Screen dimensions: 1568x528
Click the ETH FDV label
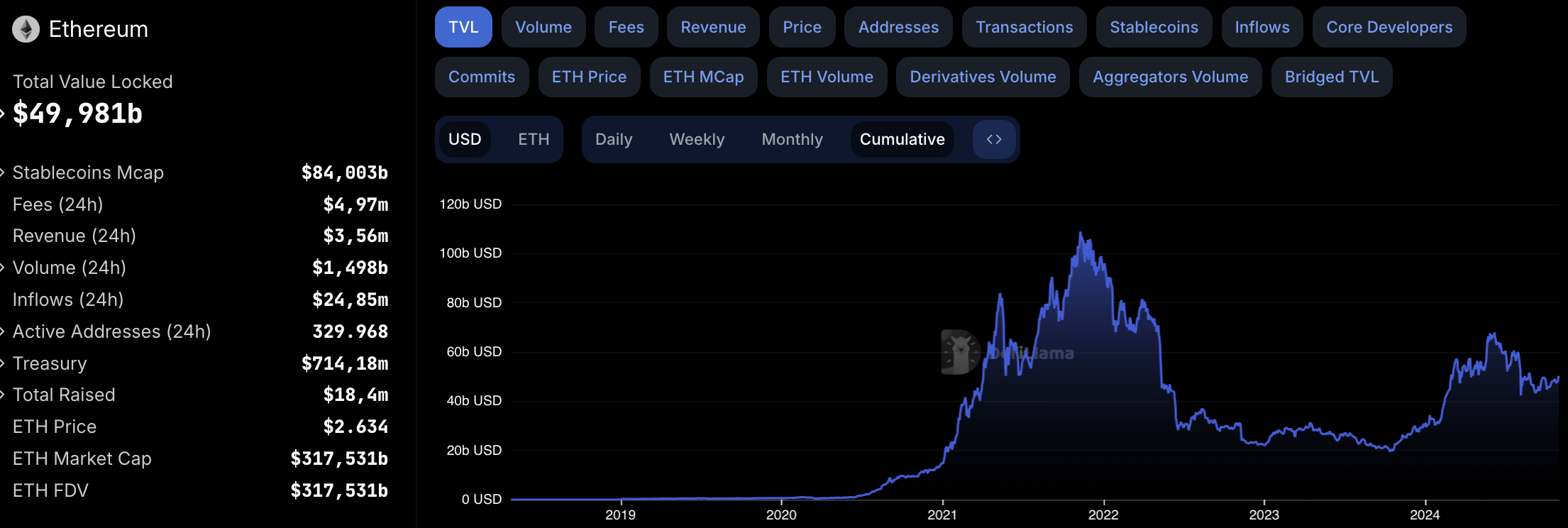pyautogui.click(x=50, y=490)
